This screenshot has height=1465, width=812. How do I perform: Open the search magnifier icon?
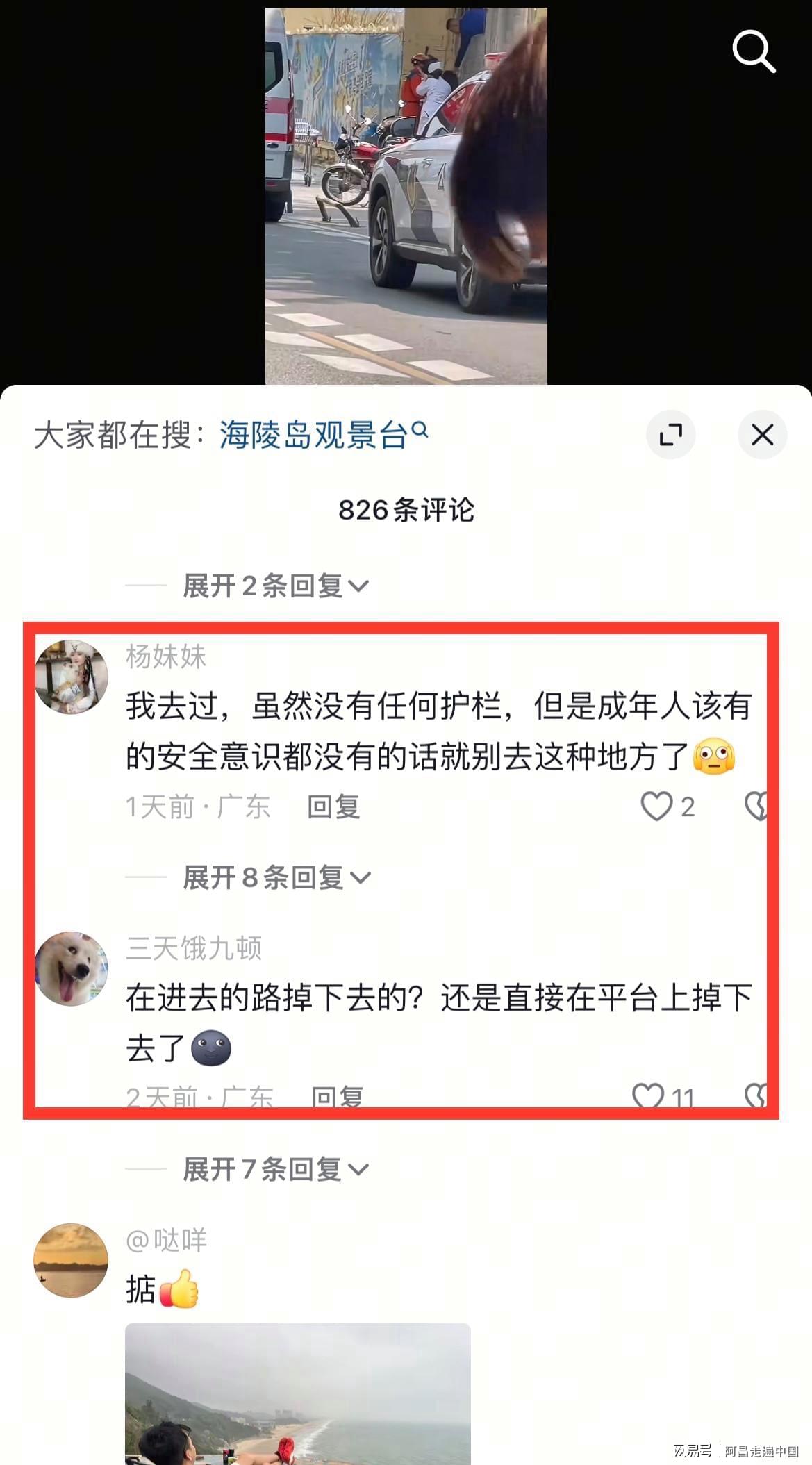coord(754,51)
